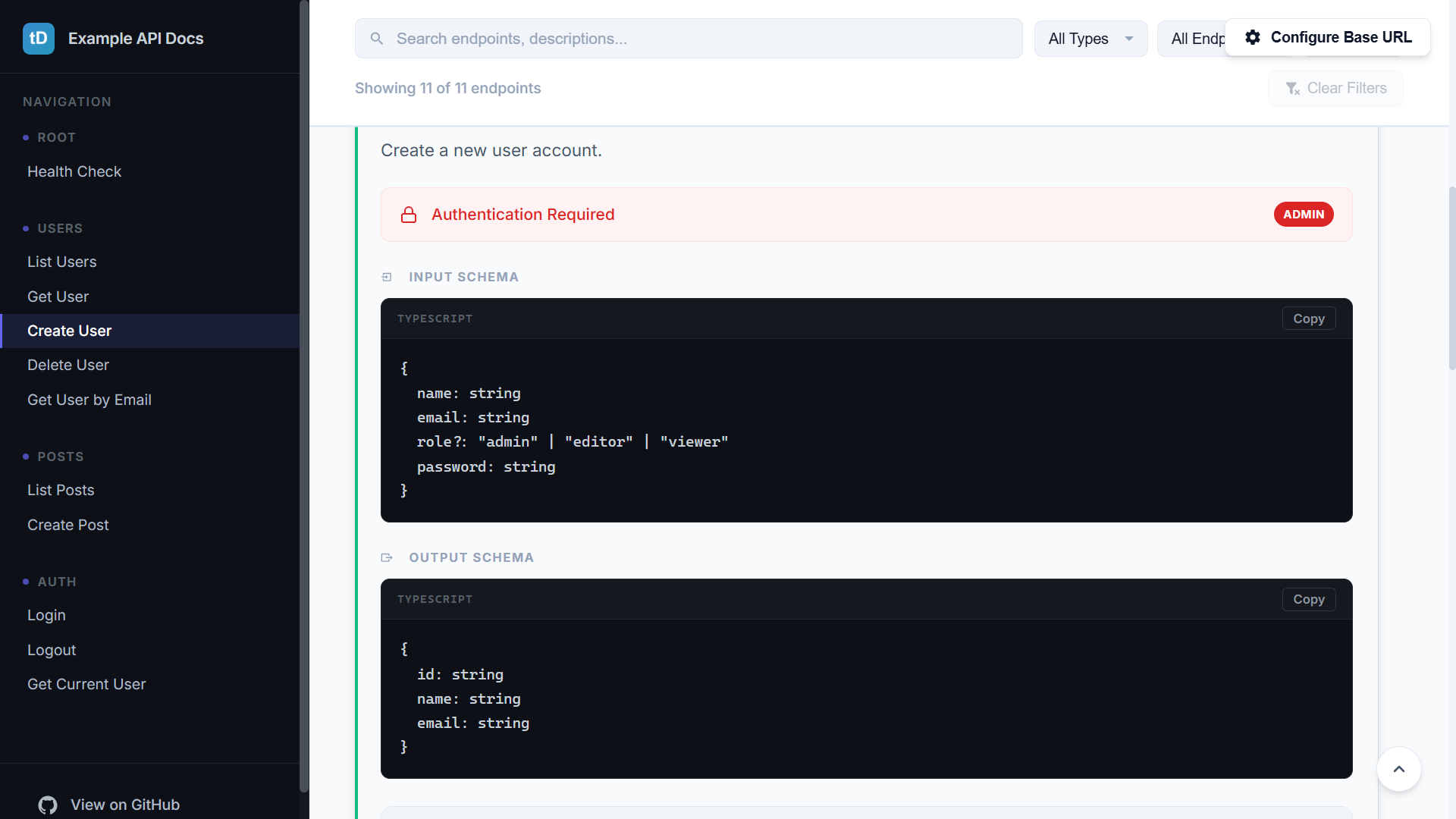Click the 'id: string' output line
Image resolution: width=1456 pixels, height=819 pixels.
click(x=460, y=675)
